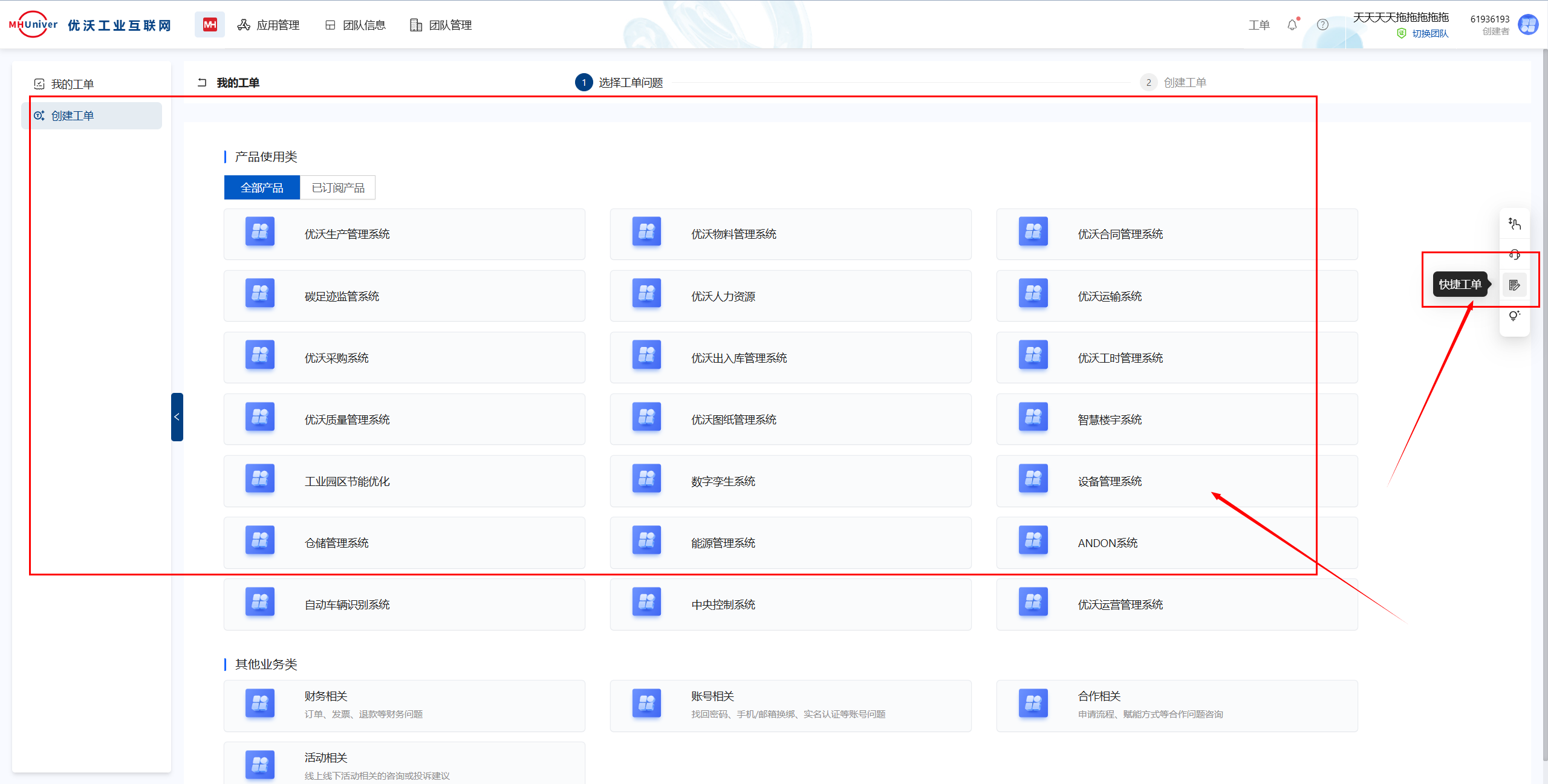Open 工单 link in the header
The width and height of the screenshot is (1548, 784).
point(1259,25)
